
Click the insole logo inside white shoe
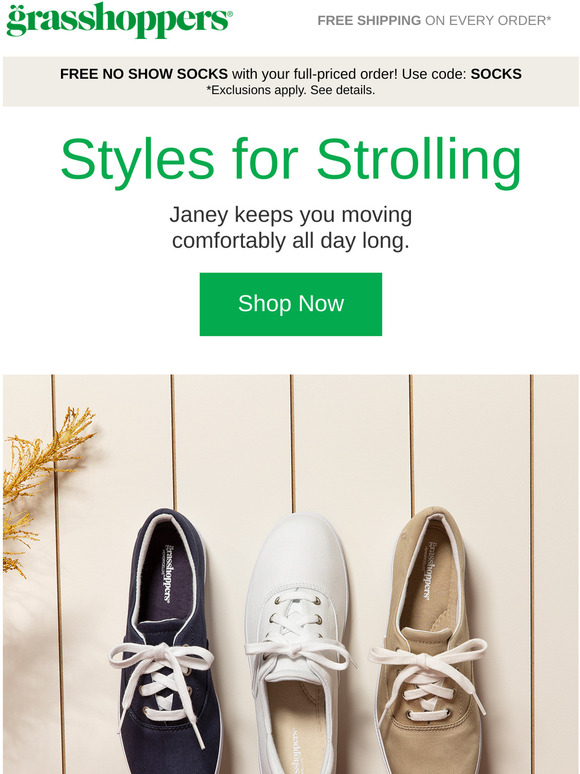click(x=293, y=751)
